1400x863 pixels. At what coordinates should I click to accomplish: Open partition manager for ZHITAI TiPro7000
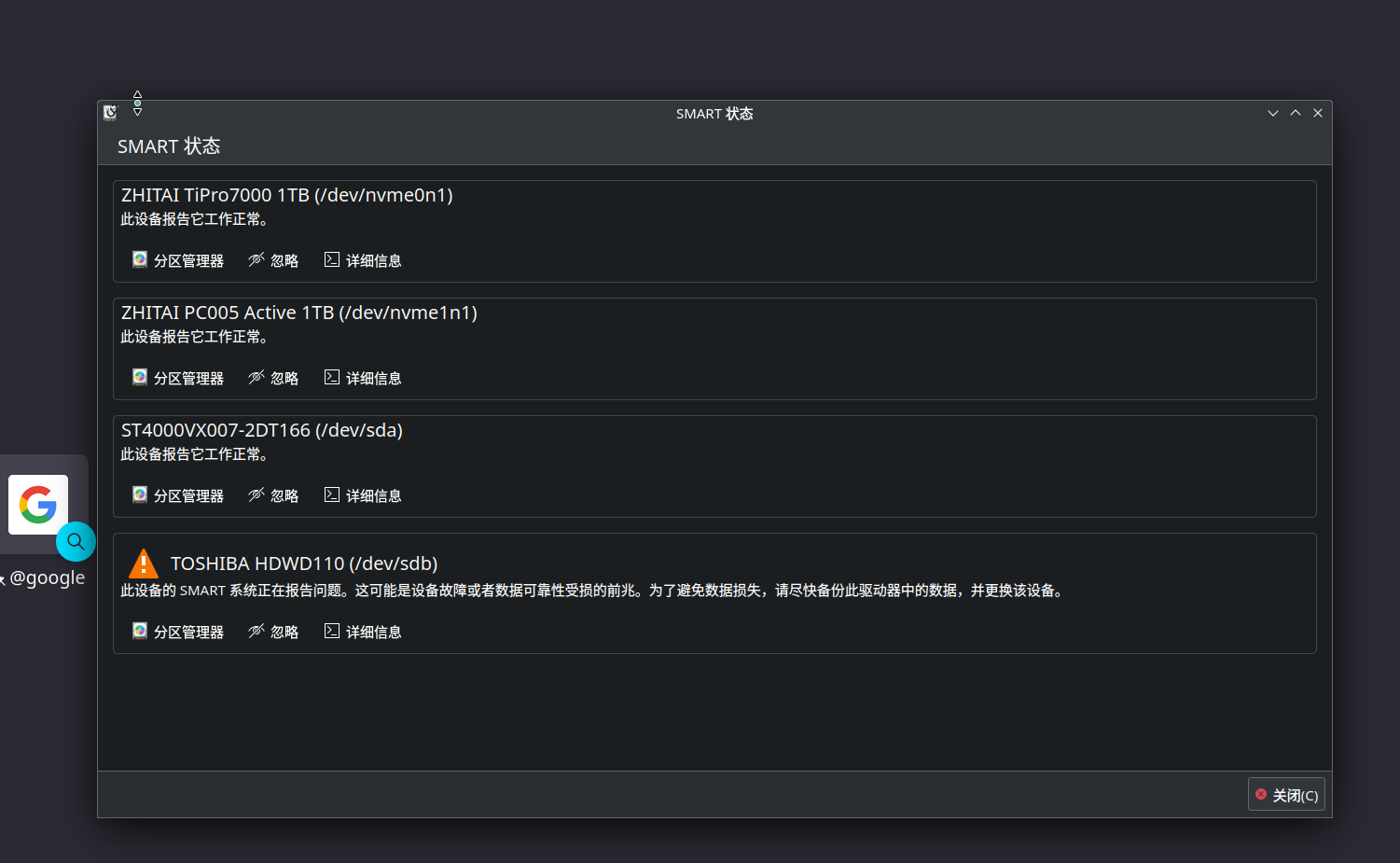(x=178, y=260)
